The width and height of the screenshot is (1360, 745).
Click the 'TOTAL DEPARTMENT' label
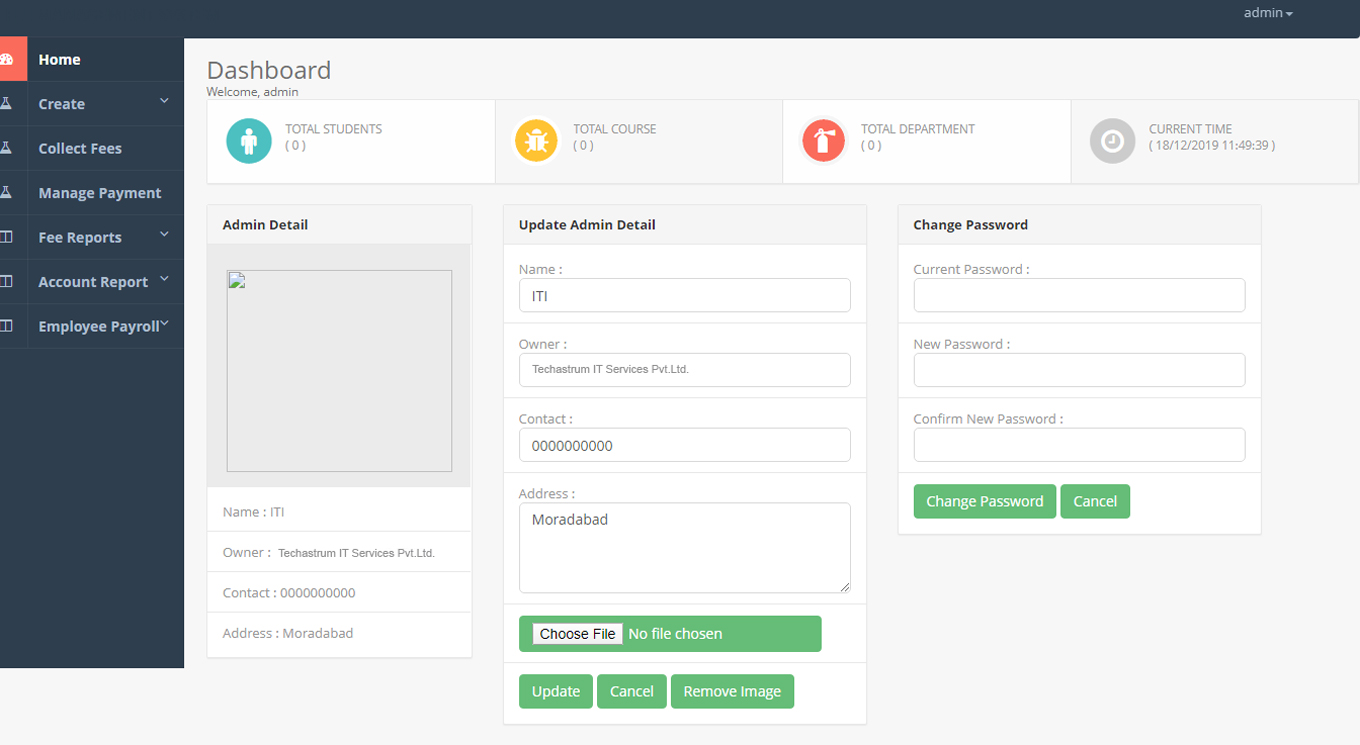pyautogui.click(x=918, y=129)
